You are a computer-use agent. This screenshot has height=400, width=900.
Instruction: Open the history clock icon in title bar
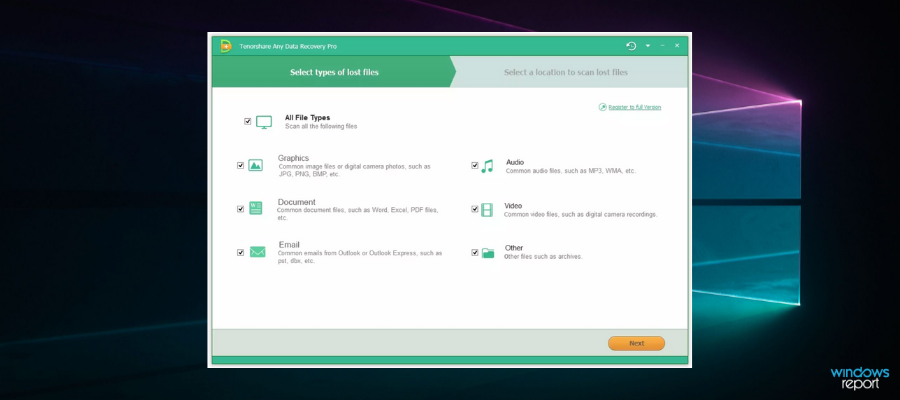(x=631, y=46)
